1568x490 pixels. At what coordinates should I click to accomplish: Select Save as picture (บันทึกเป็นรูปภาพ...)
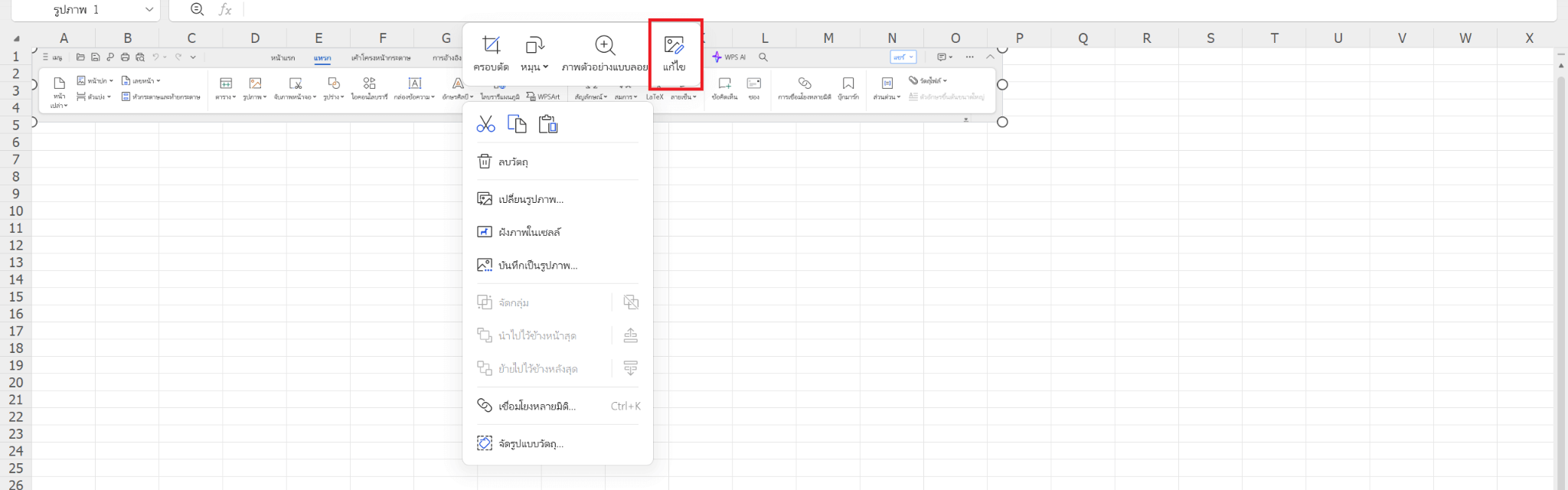[x=537, y=265]
